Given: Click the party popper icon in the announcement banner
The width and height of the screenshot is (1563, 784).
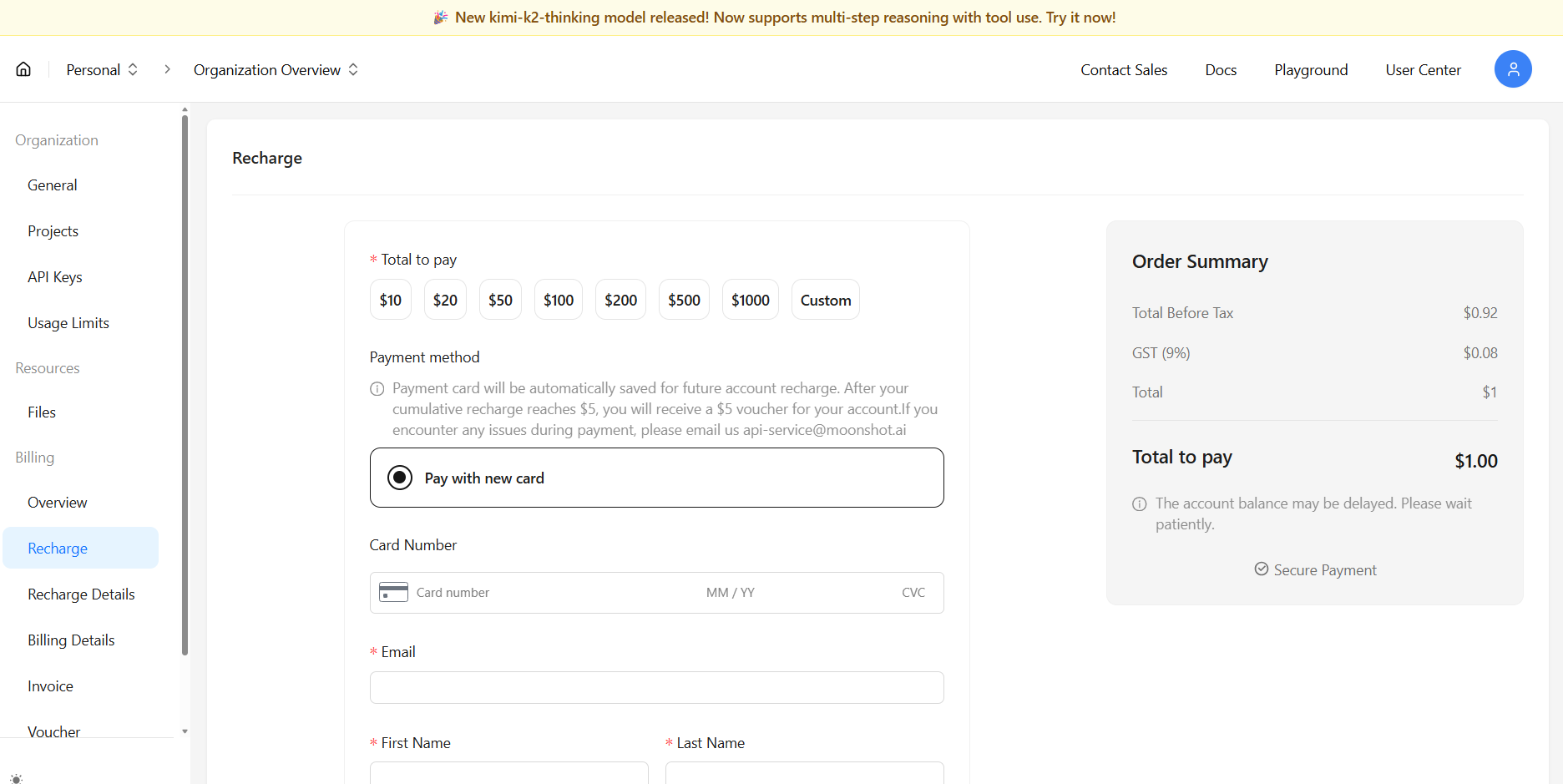Looking at the screenshot, I should point(441,17).
